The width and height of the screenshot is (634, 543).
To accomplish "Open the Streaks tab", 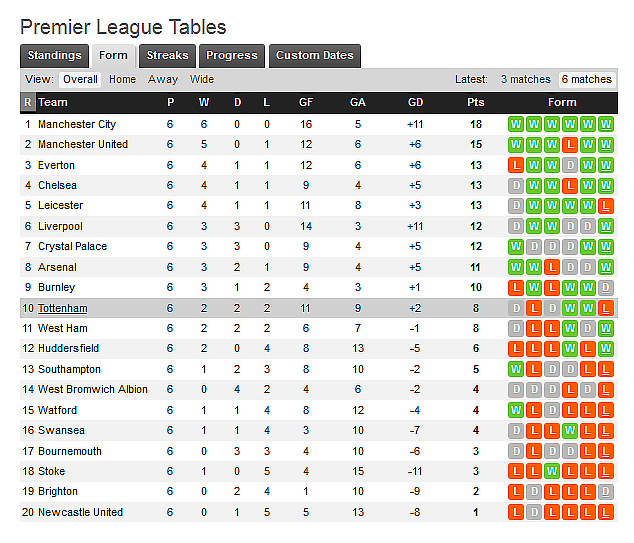I will (x=167, y=56).
